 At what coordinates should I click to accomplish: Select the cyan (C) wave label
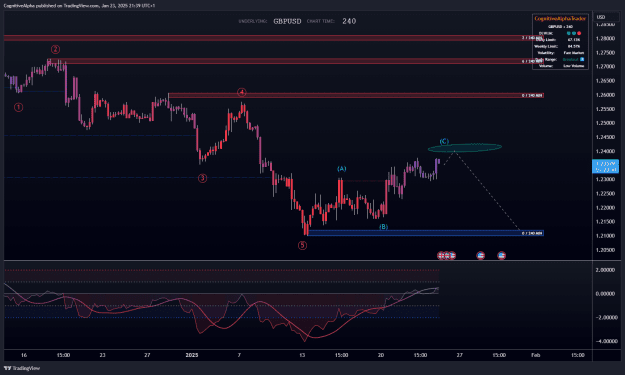(x=444, y=141)
